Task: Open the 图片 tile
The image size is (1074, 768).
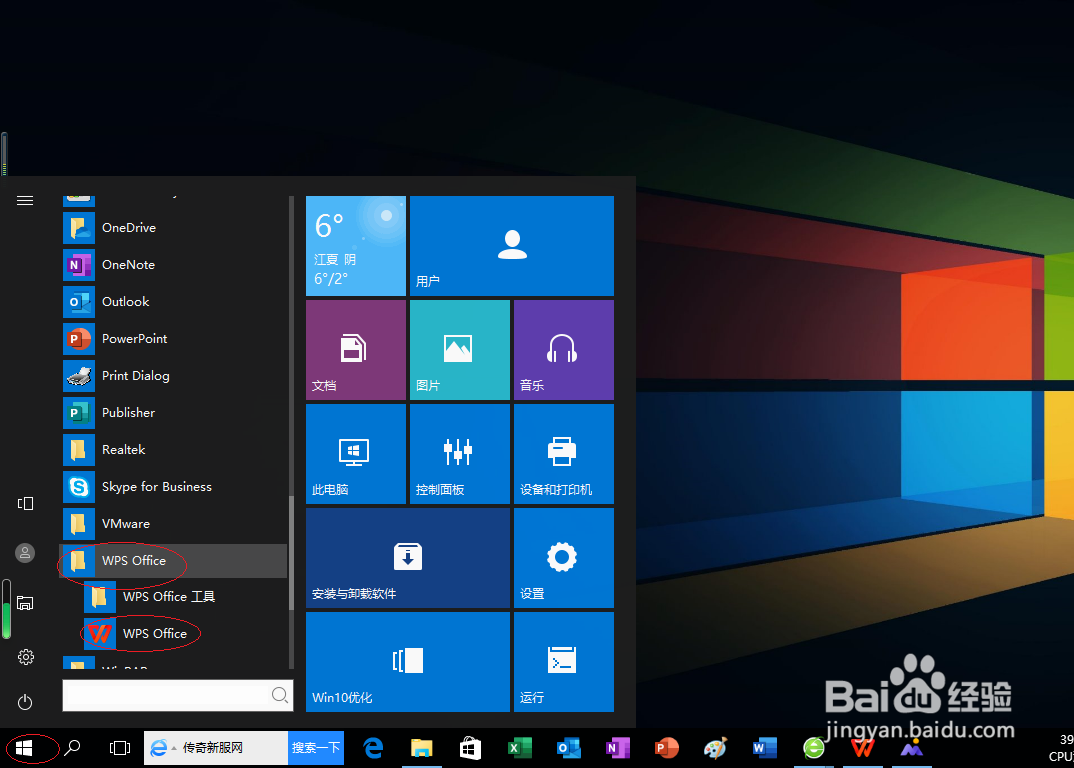Action: pyautogui.click(x=460, y=350)
